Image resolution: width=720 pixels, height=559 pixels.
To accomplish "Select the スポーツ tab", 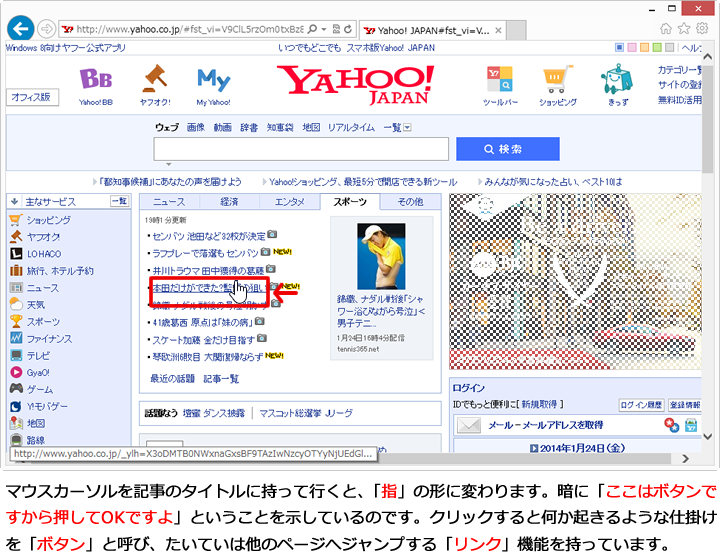I will (350, 202).
